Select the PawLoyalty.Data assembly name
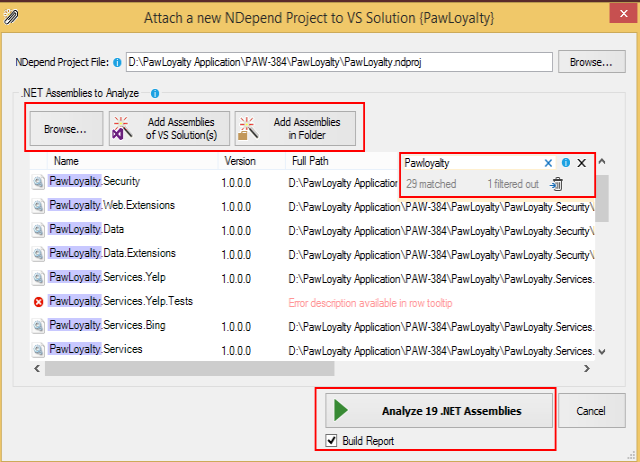The height and width of the screenshot is (462, 640). pos(86,229)
